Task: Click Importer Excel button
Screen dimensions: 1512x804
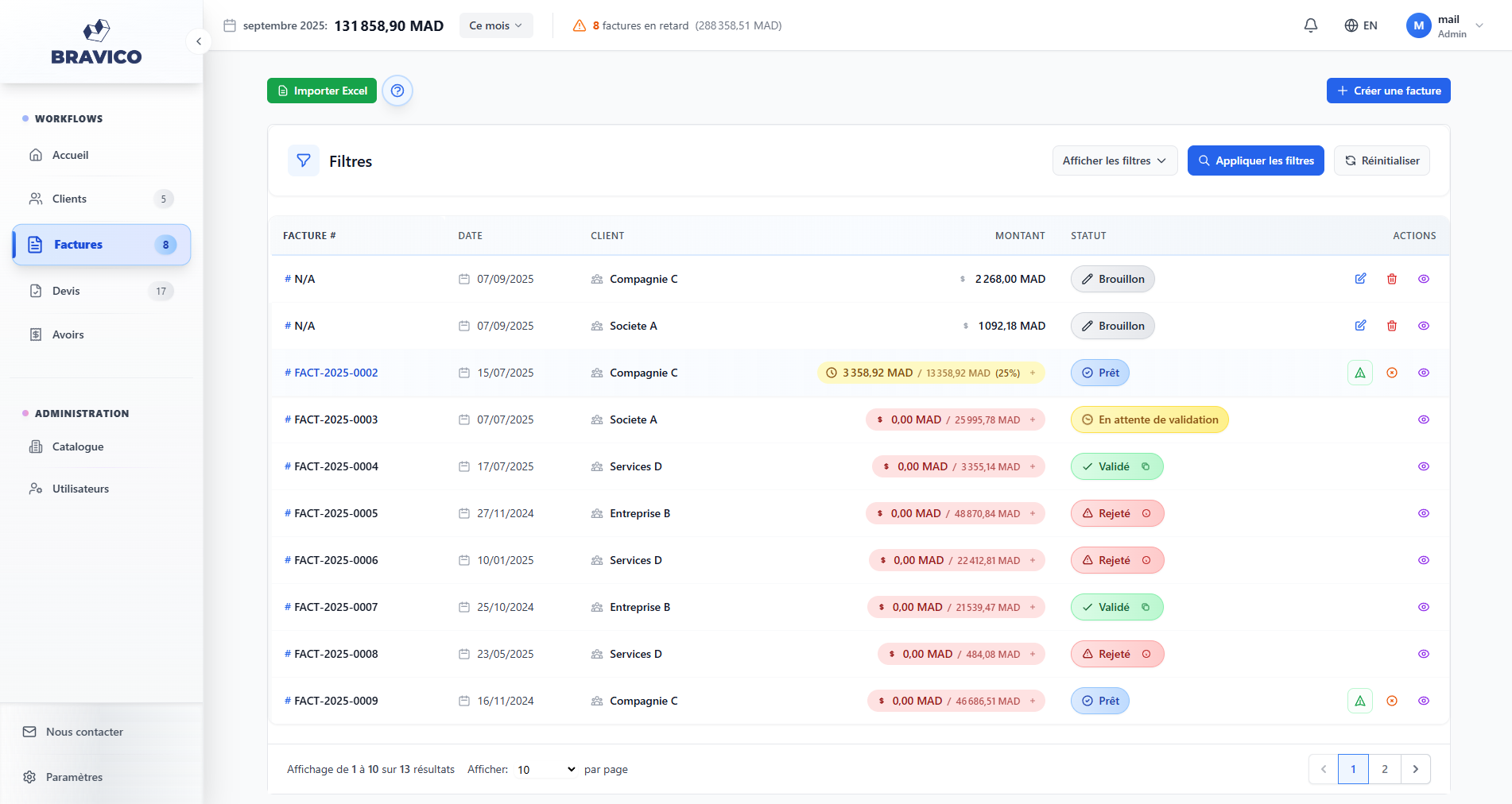Action: (322, 91)
